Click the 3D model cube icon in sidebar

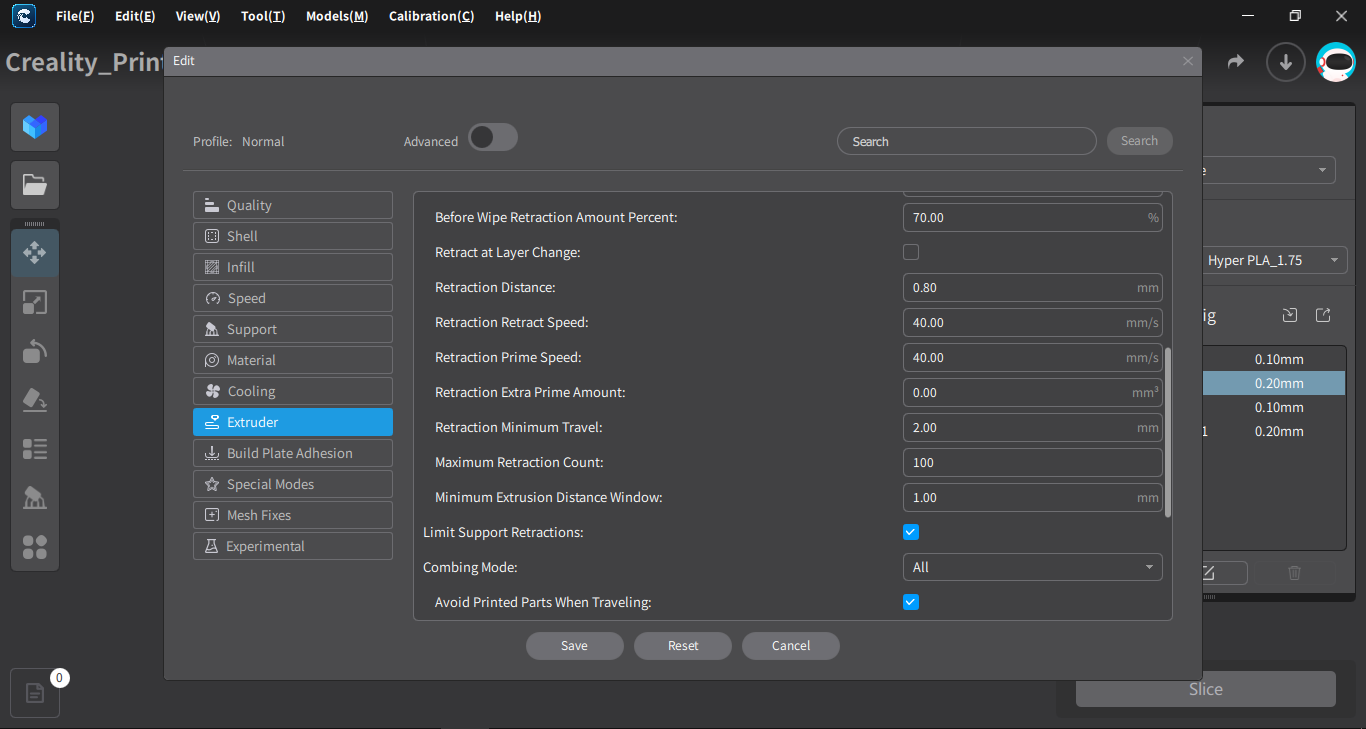pos(35,127)
